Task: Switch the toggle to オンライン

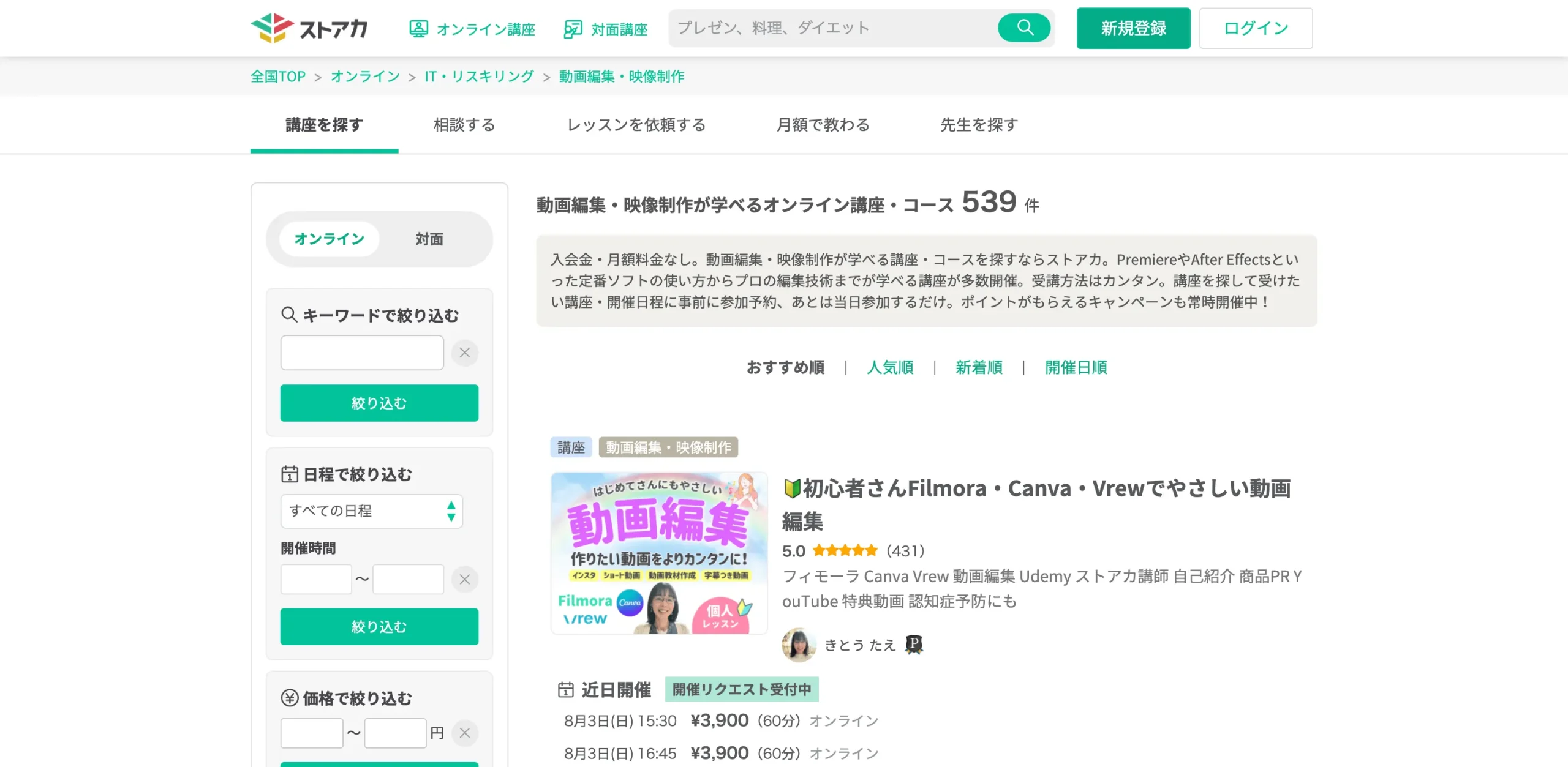Action: click(x=330, y=239)
